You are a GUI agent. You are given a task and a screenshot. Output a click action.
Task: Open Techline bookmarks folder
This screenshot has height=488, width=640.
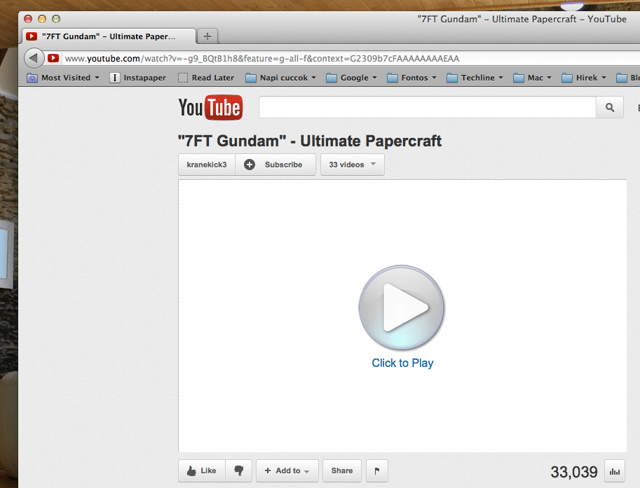point(475,78)
